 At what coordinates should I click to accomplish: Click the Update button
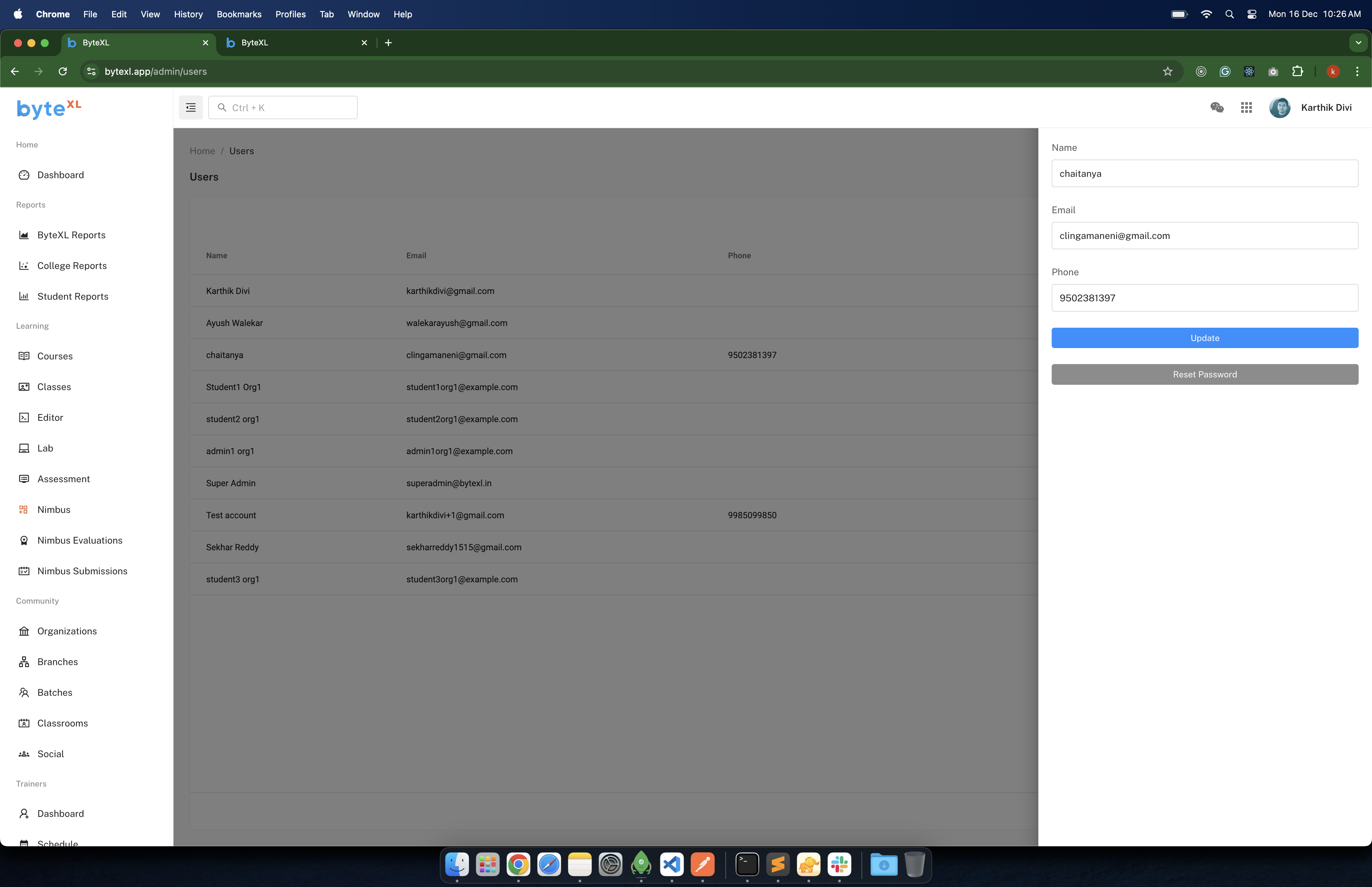(x=1205, y=338)
